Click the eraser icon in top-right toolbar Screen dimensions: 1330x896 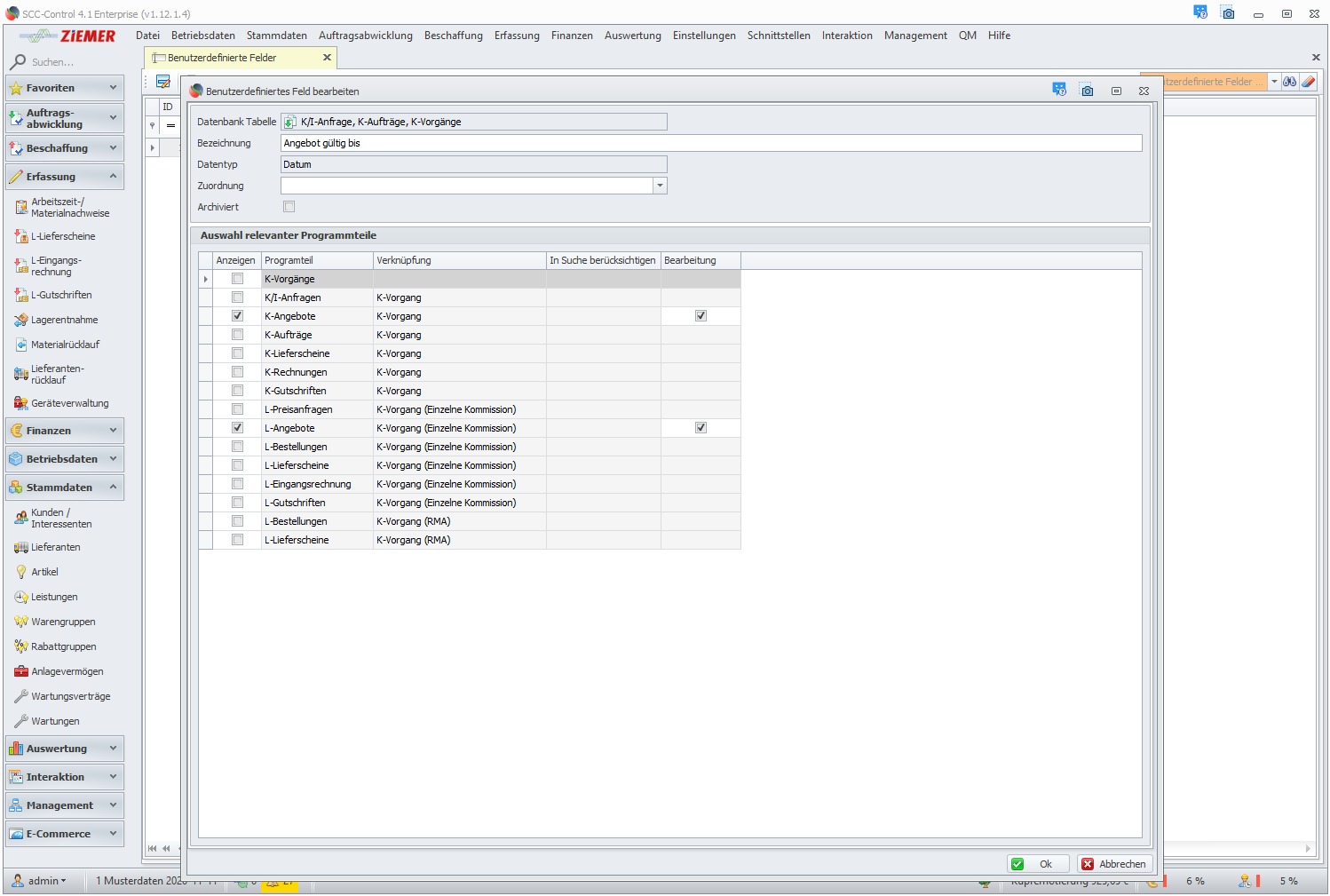(x=1308, y=82)
